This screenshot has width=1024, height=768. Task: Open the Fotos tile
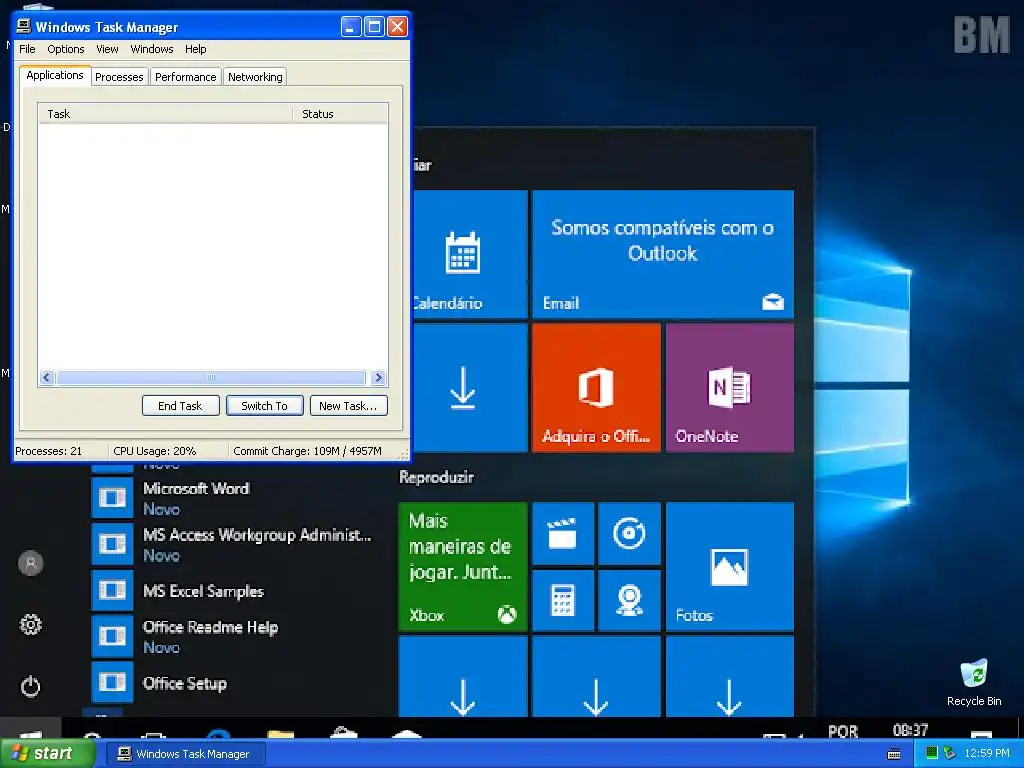coord(729,566)
